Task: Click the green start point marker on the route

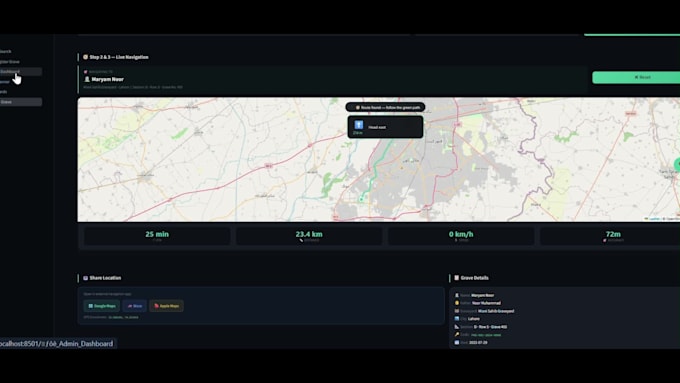Action: (361, 199)
